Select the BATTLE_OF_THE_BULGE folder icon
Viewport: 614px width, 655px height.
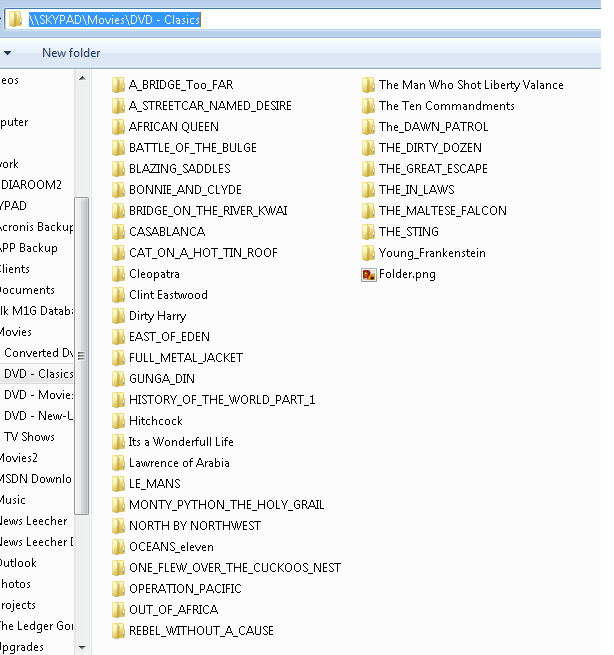(x=118, y=147)
